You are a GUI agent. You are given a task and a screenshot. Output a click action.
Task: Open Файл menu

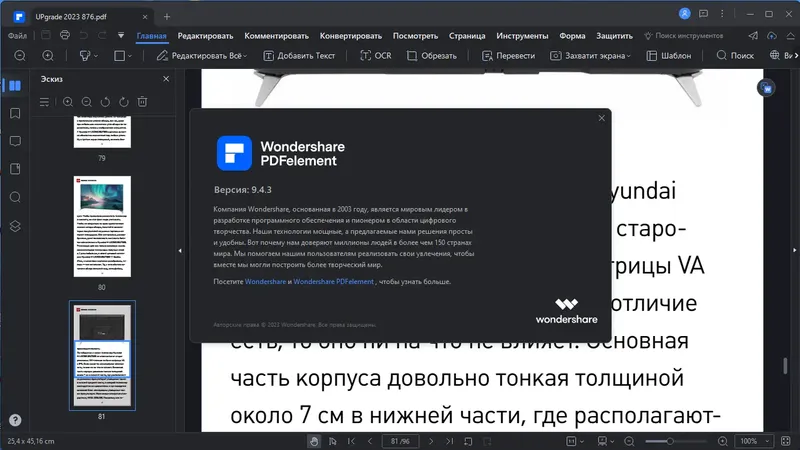pos(17,36)
